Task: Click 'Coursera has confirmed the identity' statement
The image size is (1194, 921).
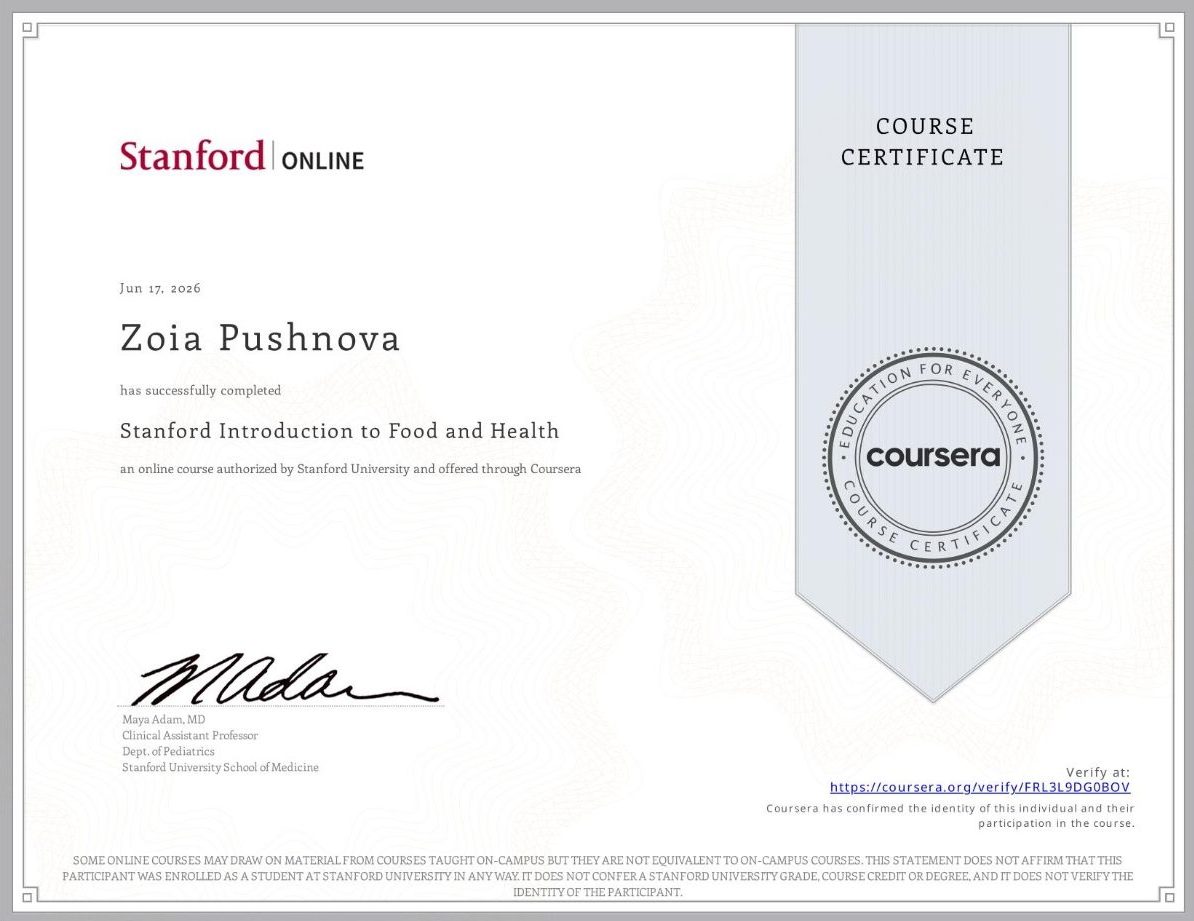Action: (950, 816)
